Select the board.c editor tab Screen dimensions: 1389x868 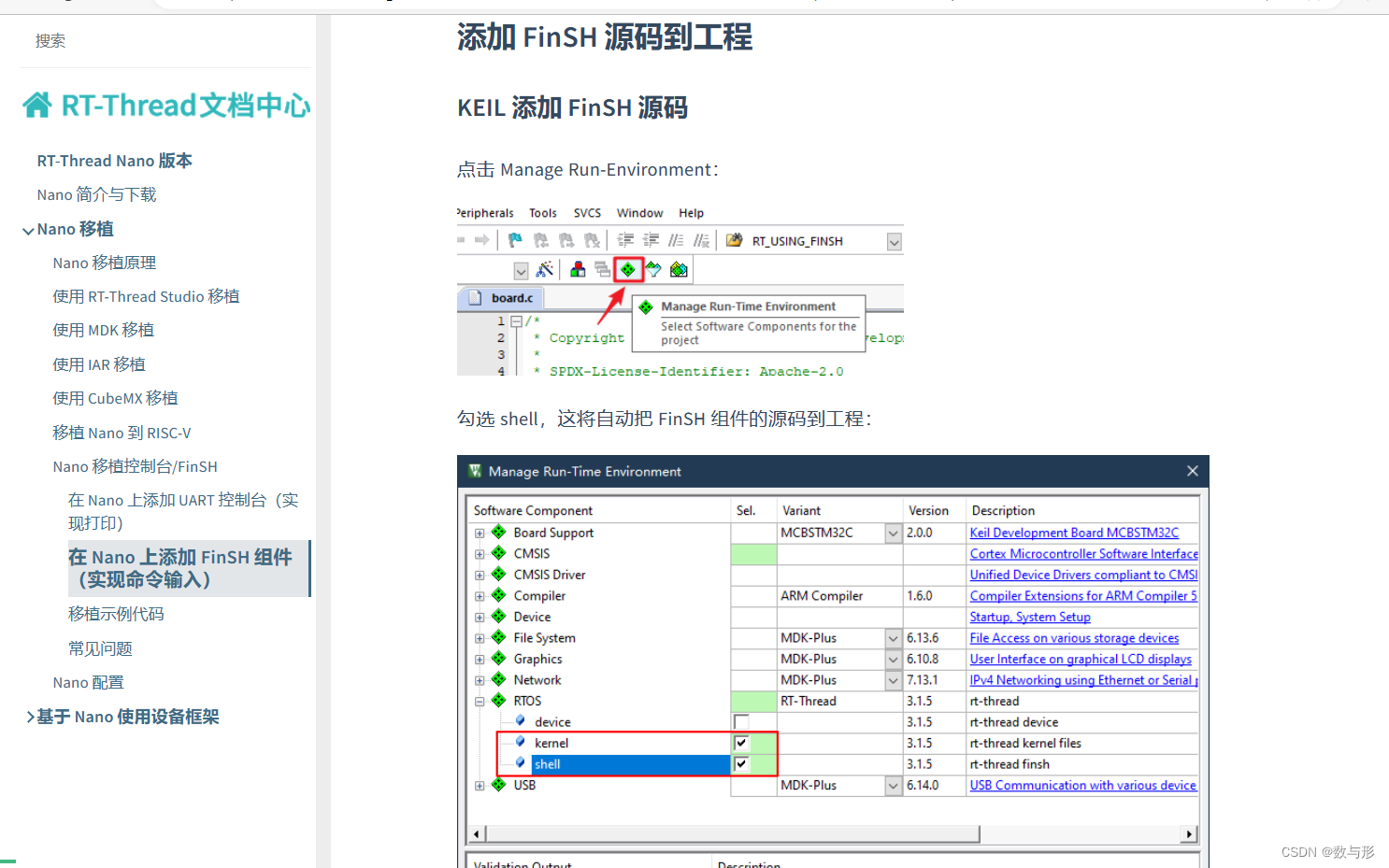(502, 298)
